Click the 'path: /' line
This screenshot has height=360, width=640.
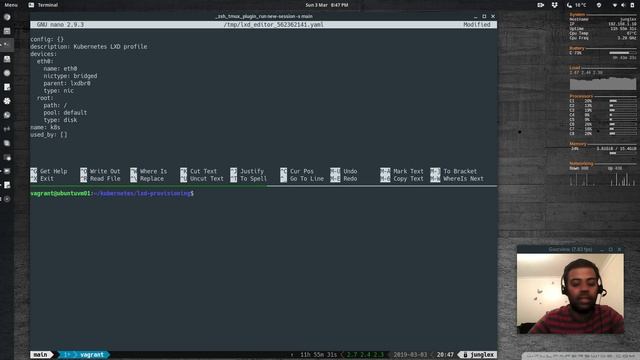pos(55,105)
